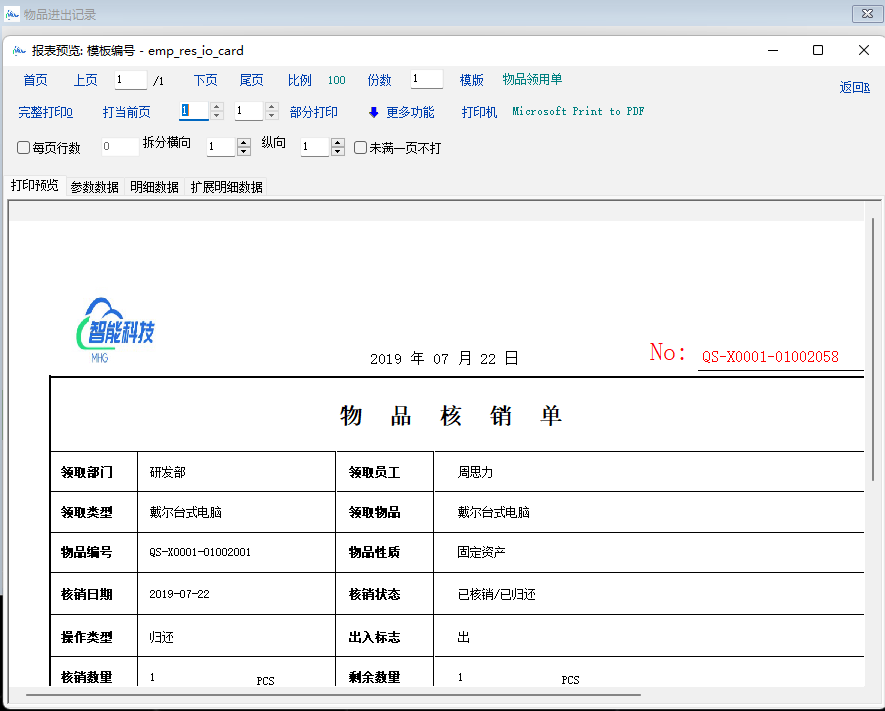Screen dimensions: 885x711
Task: Click the 完整打印 button
Action: tap(46, 112)
